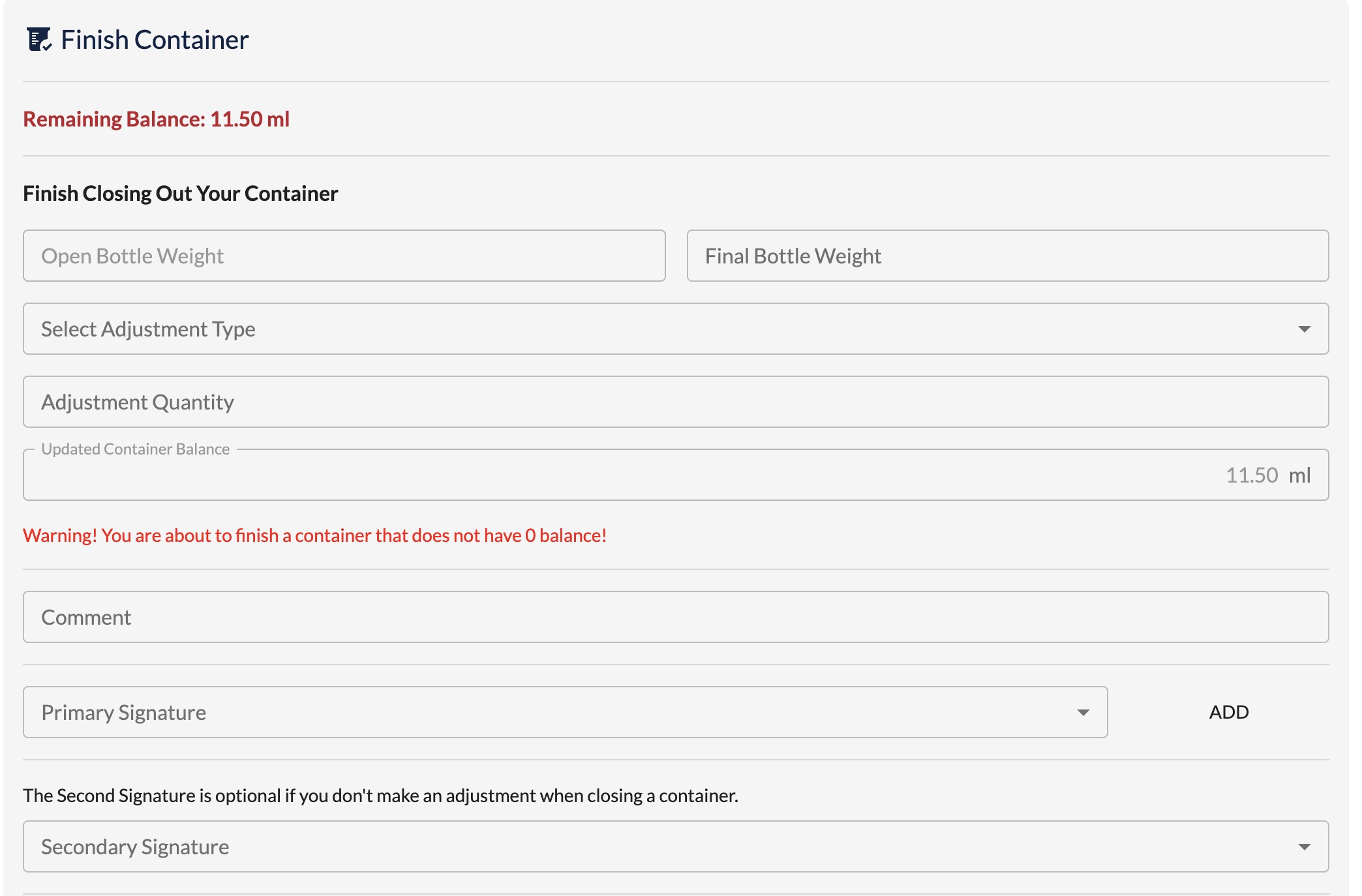The image size is (1362, 896).
Task: Click the Adjustment Type dropdown arrow
Action: [x=1304, y=329]
